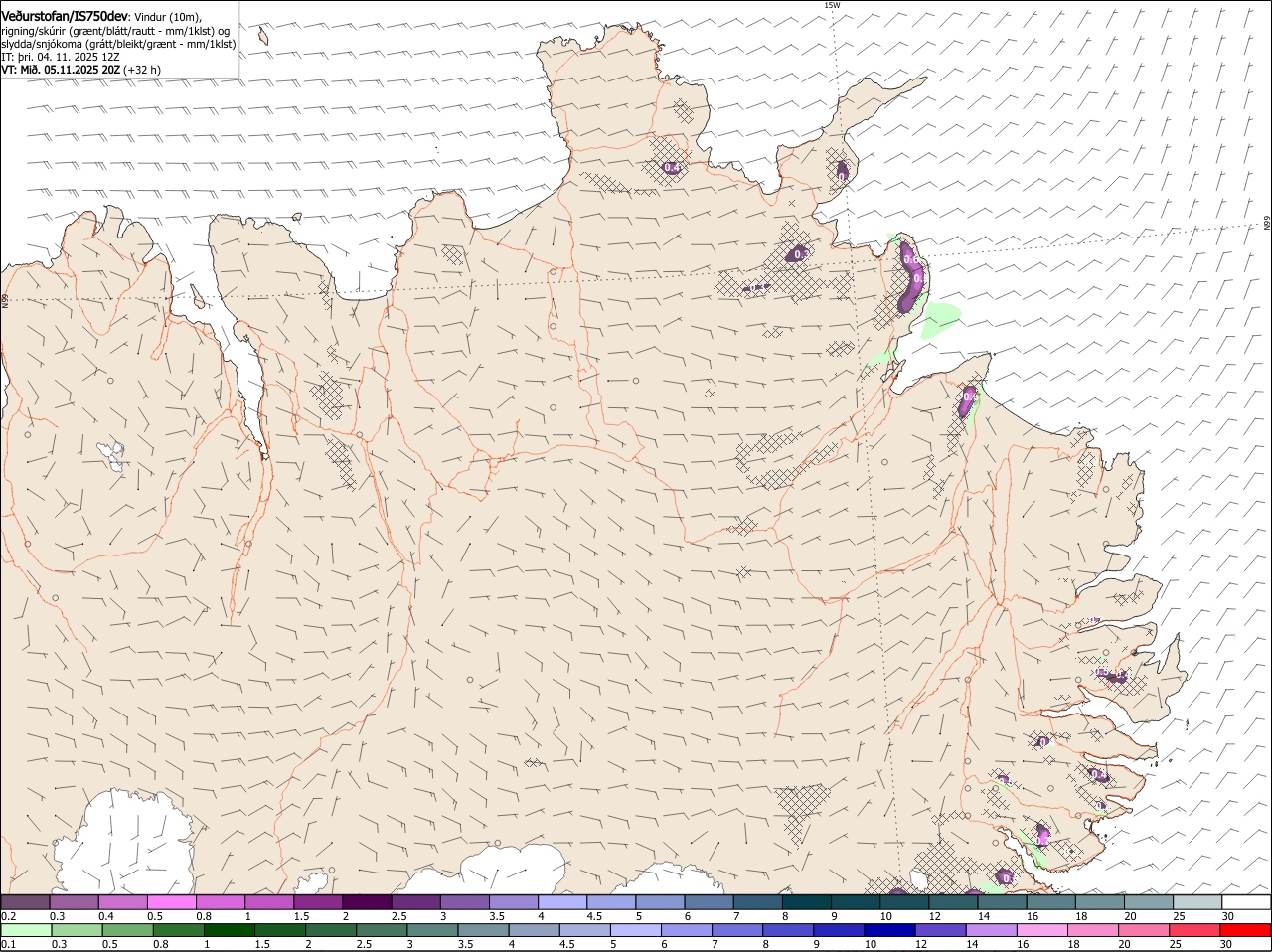This screenshot has height=952, width=1272.
Task: Click the 'slydda/snjókoma' legend description line
Action: pos(118,44)
